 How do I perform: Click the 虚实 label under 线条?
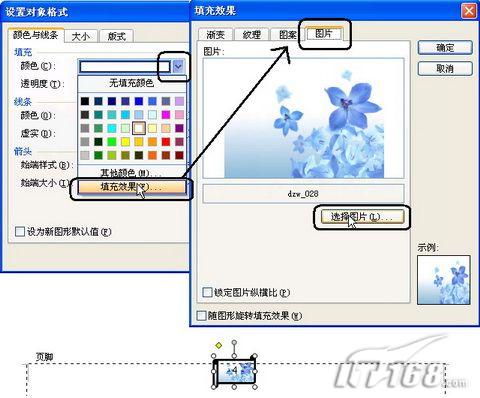(x=38, y=133)
